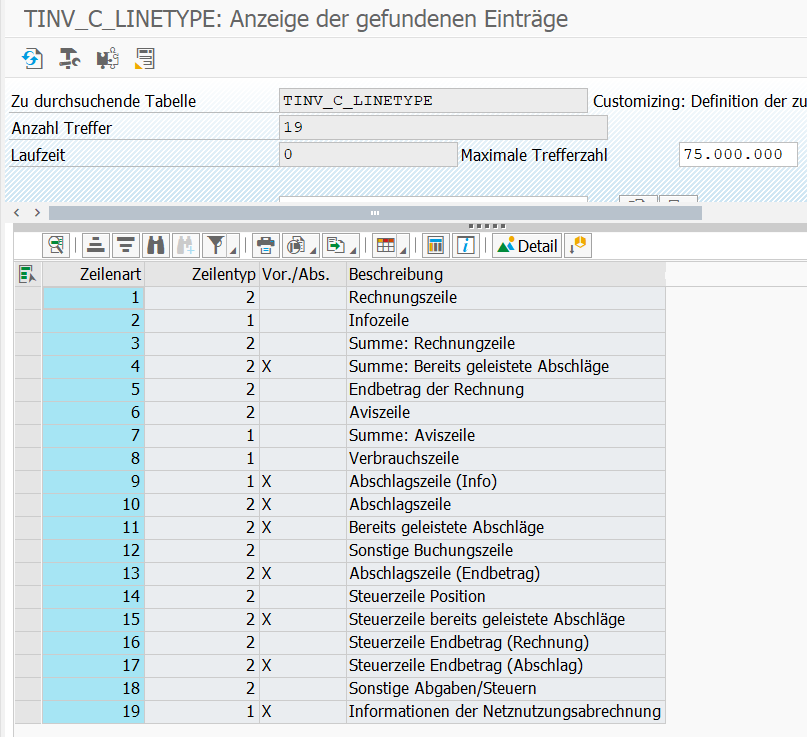Sort the table in ascending order

click(95, 245)
